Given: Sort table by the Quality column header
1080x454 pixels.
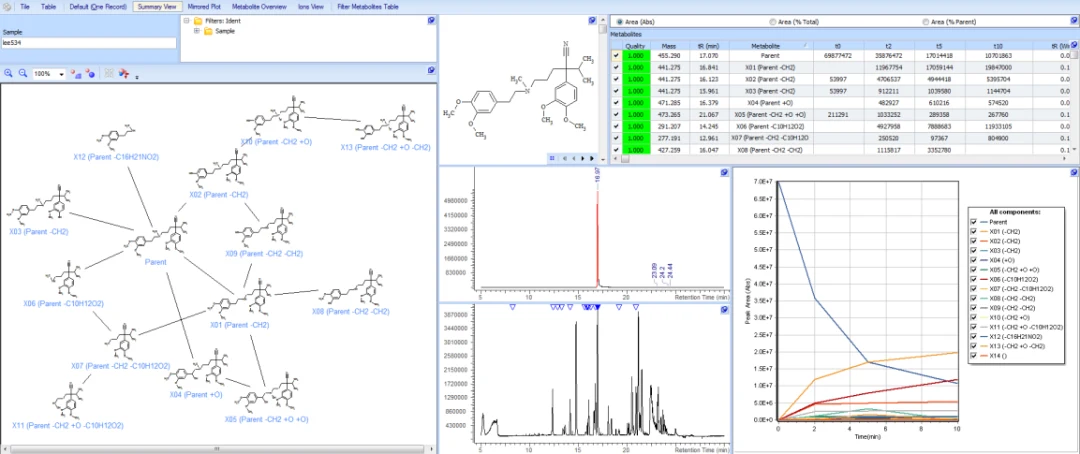Looking at the screenshot, I should click(x=636, y=45).
